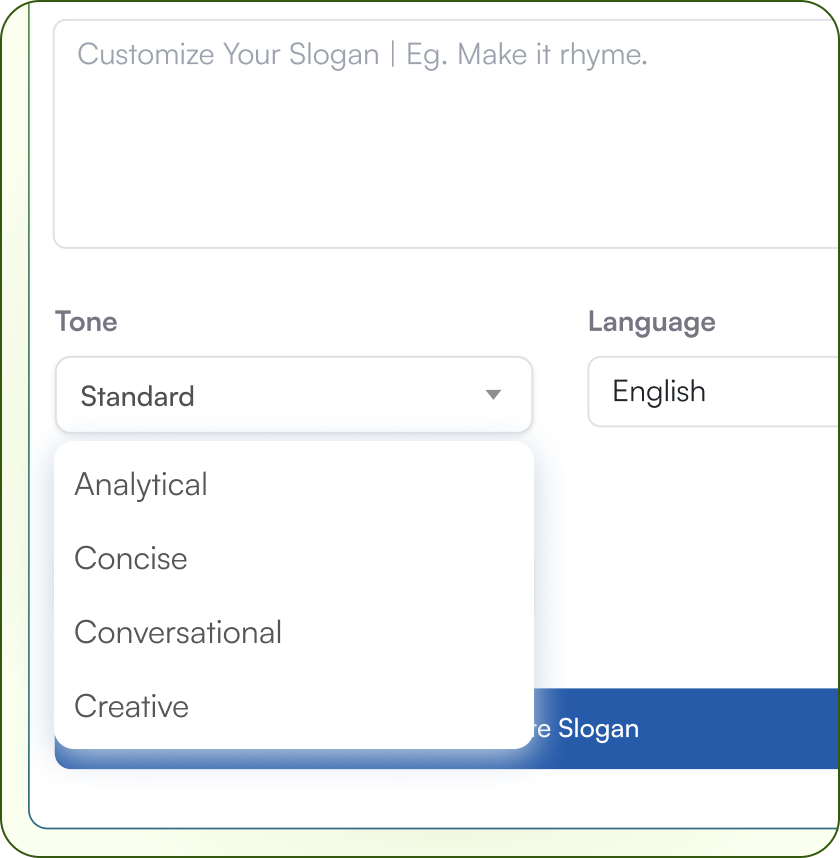Click the Slogan button text
The width and height of the screenshot is (840, 858).
(597, 728)
